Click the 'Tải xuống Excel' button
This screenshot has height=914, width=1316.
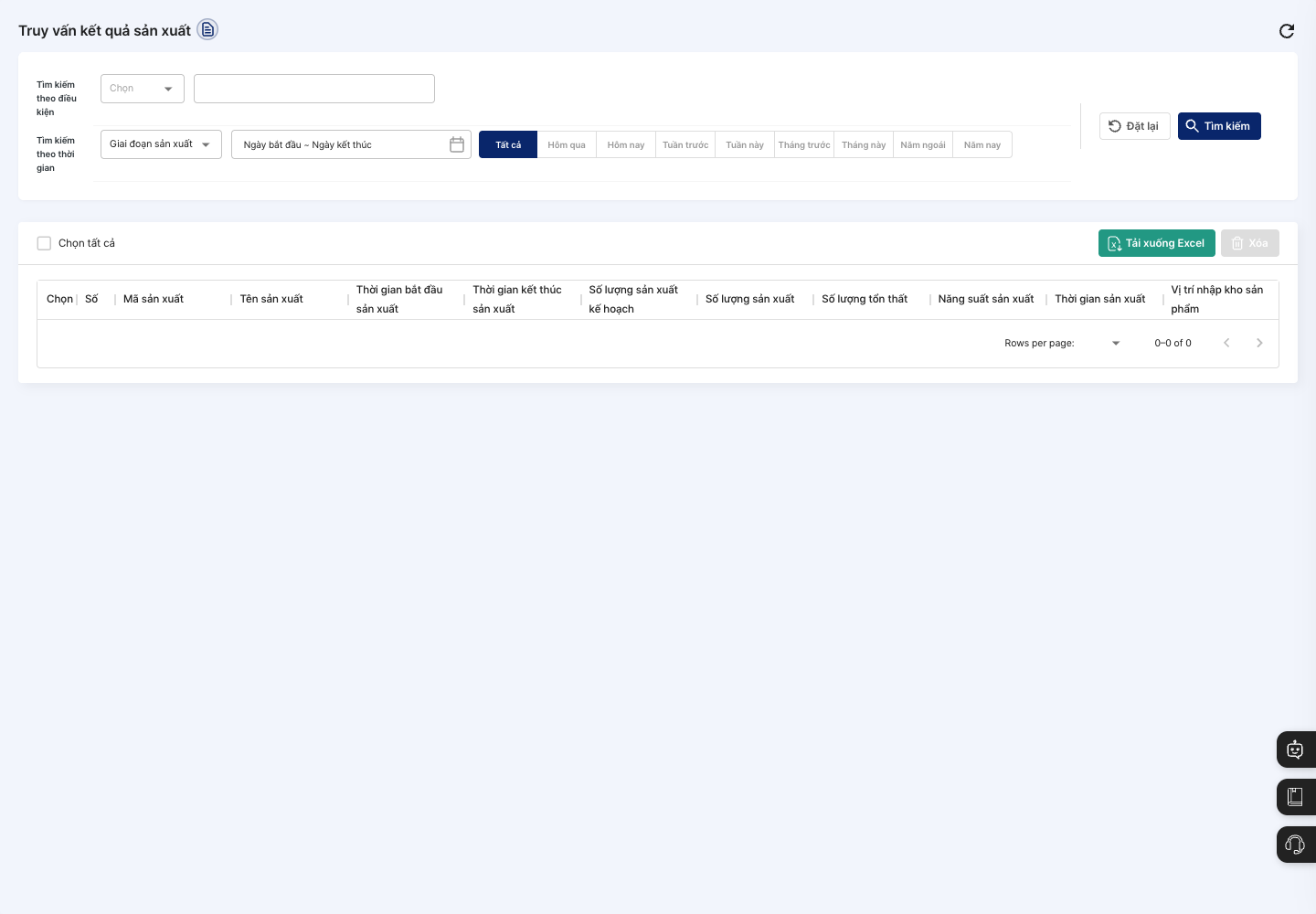(x=1157, y=243)
